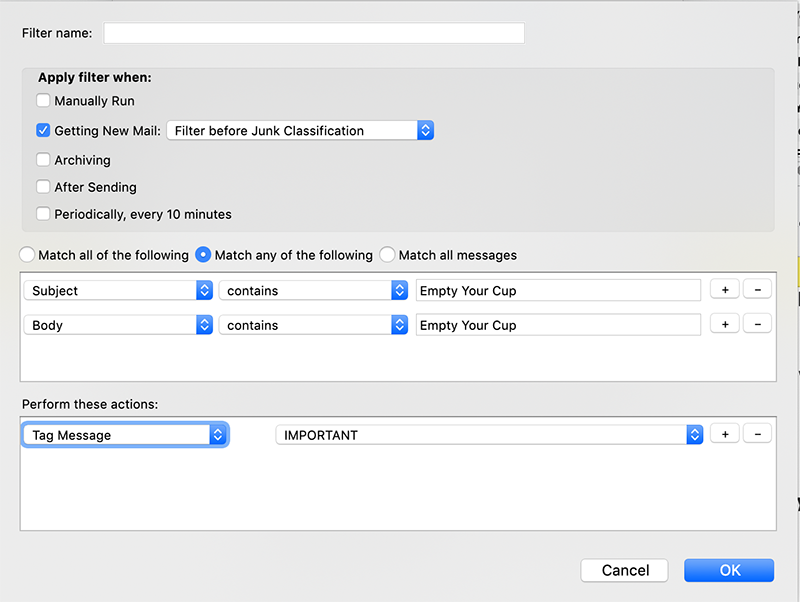Open Filter before Junk Classification dropdown
The width and height of the screenshot is (800, 602).
point(300,131)
